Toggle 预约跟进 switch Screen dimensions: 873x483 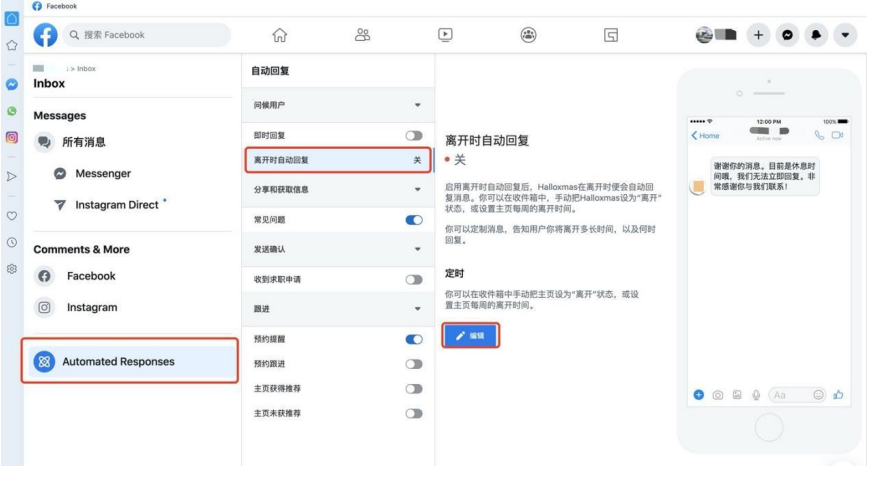[414, 364]
